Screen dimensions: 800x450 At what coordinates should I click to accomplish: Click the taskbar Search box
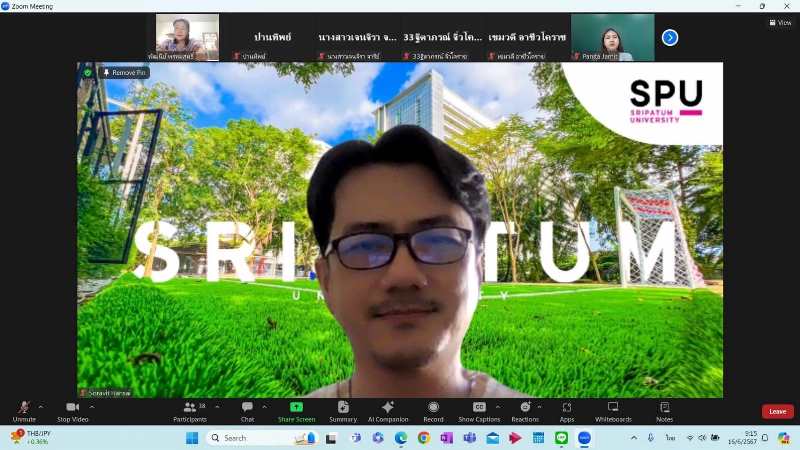(263, 438)
